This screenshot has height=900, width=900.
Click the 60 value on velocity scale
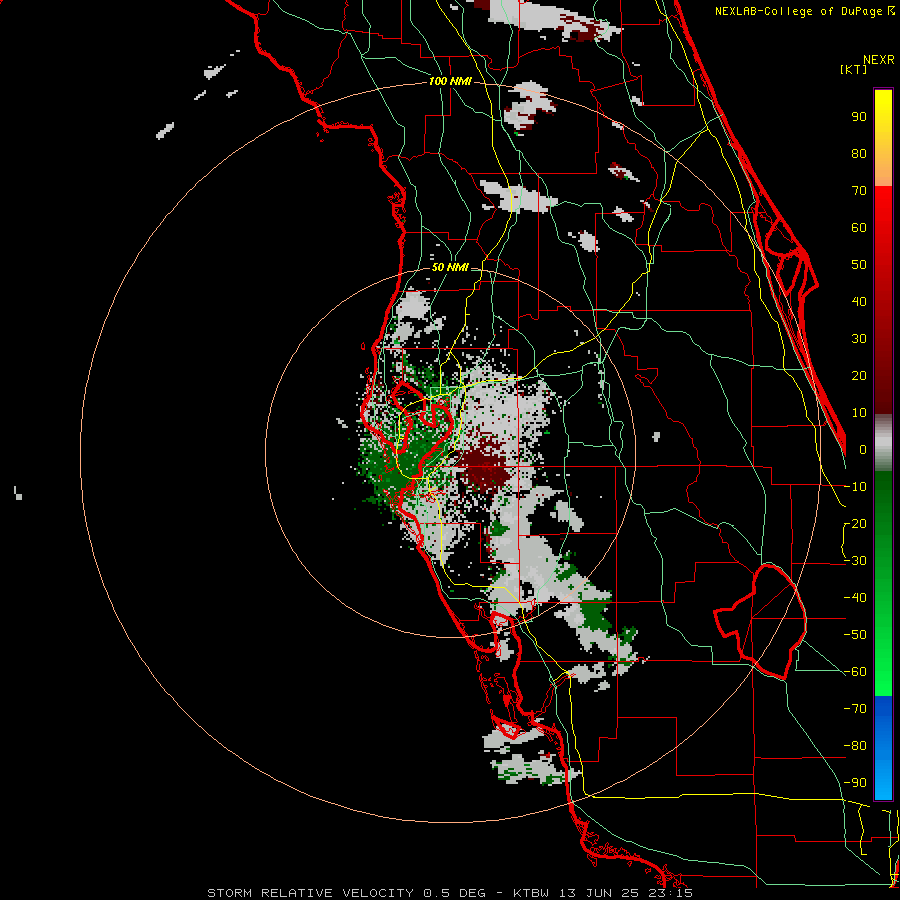[x=859, y=227]
